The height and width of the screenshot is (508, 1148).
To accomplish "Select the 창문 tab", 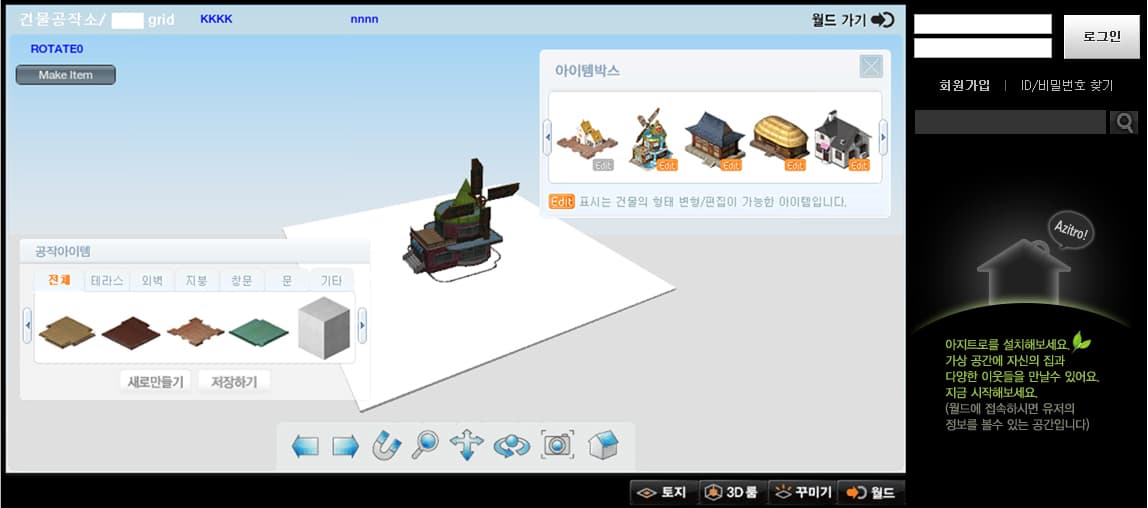I will click(x=242, y=281).
